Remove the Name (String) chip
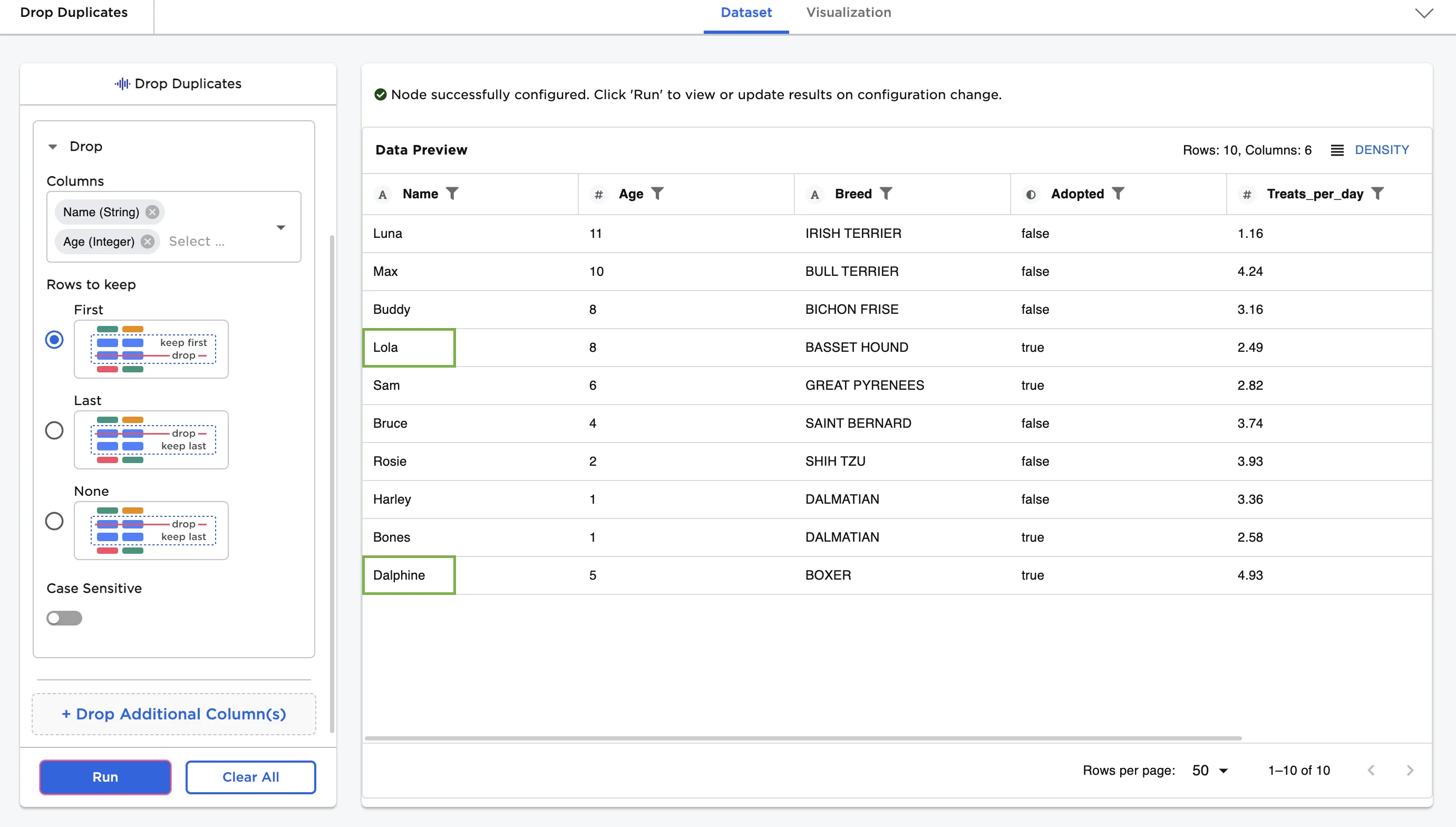 [152, 212]
